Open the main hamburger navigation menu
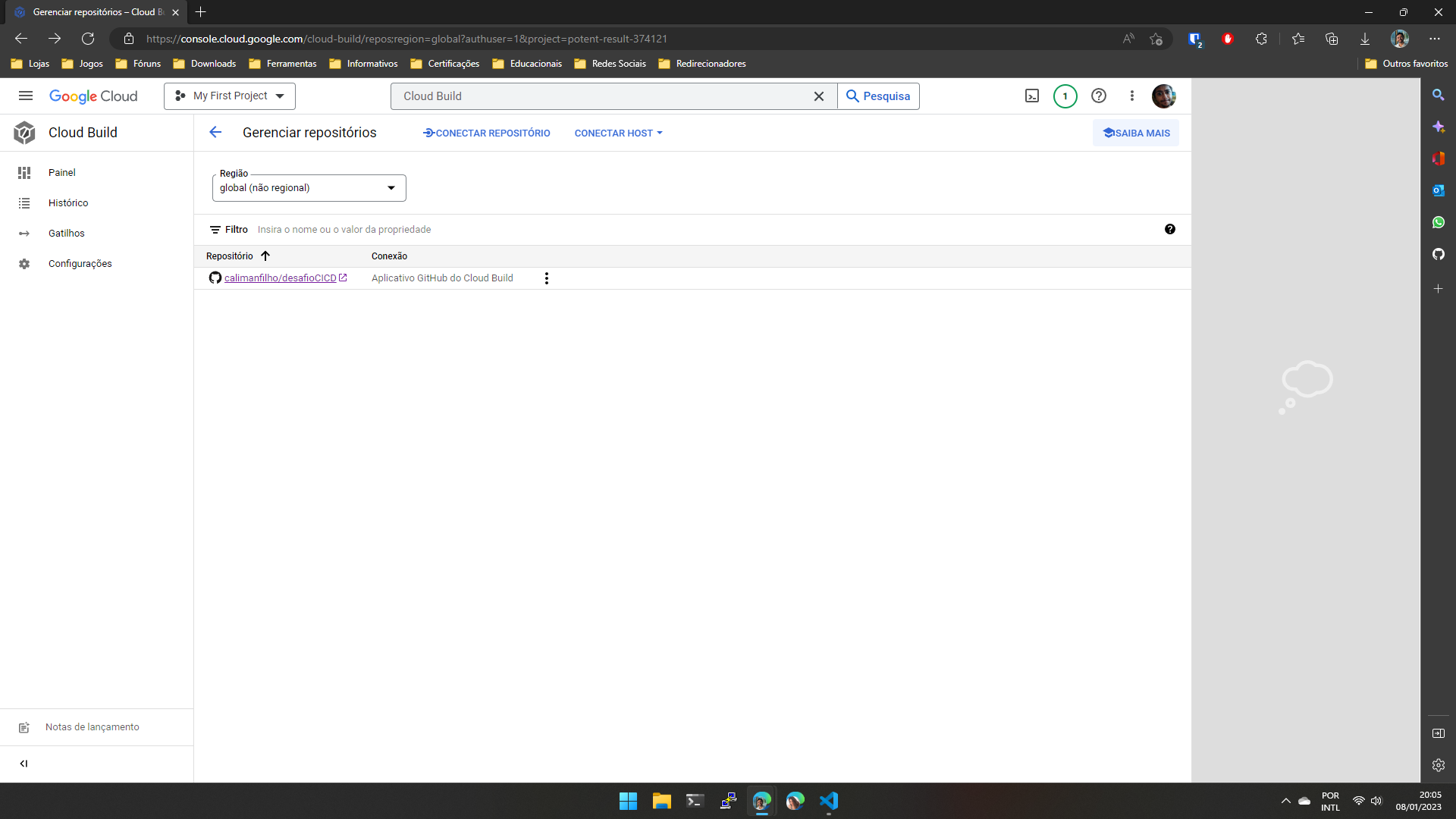The width and height of the screenshot is (1456, 819). (x=26, y=96)
